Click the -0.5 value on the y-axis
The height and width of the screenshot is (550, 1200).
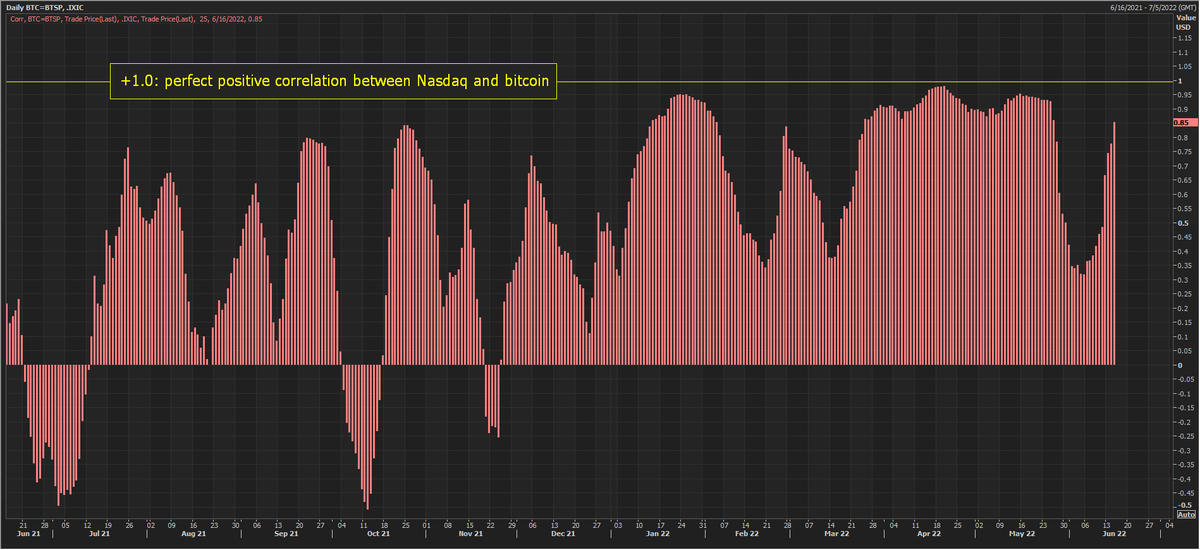point(1184,507)
